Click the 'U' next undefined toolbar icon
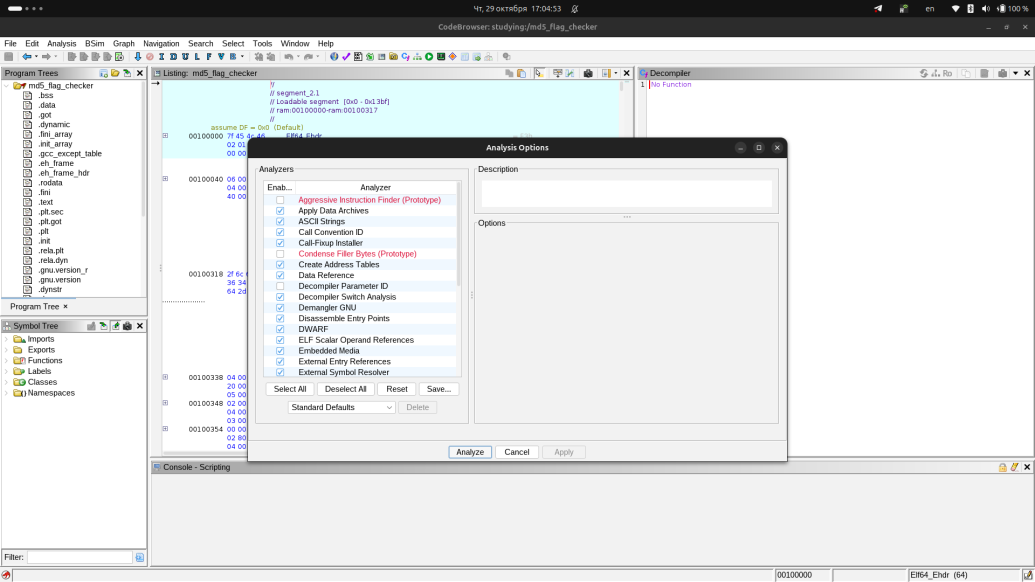 185,57
